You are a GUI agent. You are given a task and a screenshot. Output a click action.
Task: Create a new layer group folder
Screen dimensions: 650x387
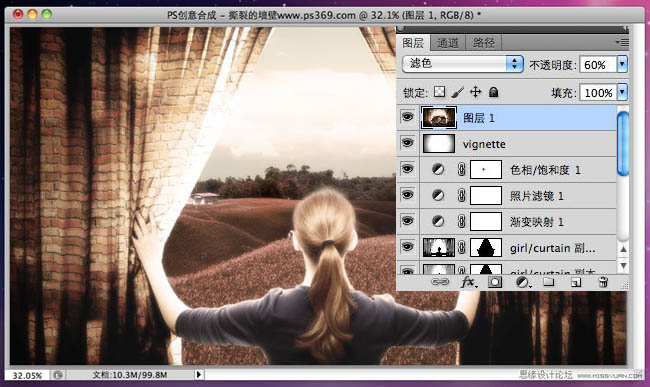(x=548, y=282)
